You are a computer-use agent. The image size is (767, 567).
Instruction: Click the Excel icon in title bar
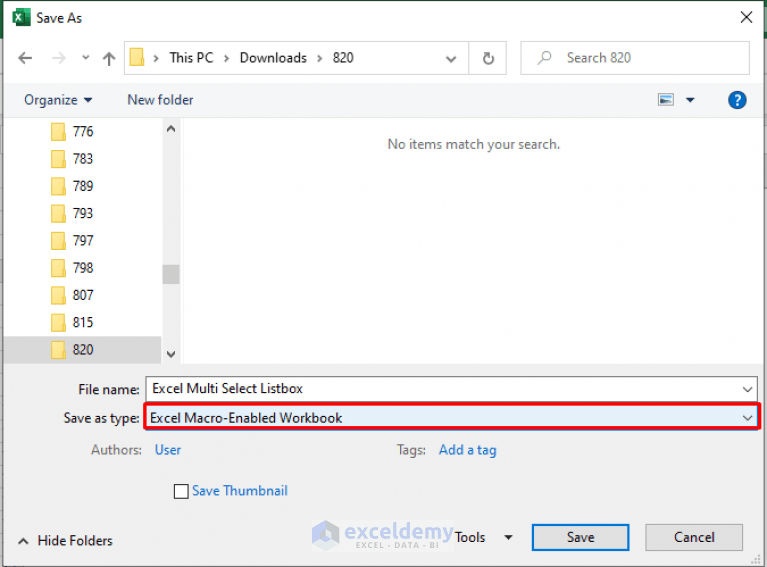22,18
